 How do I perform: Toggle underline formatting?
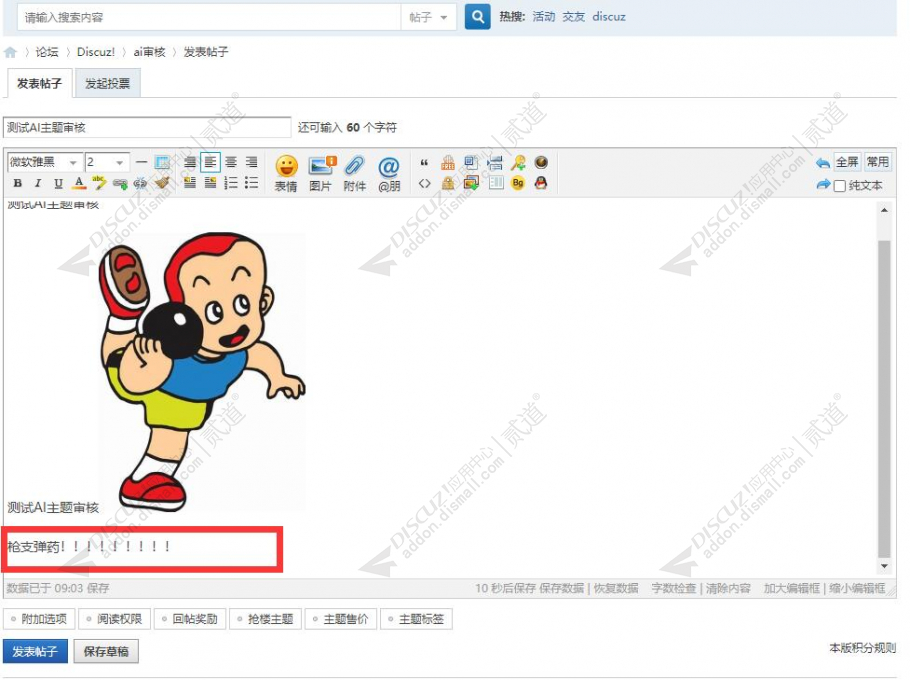tap(59, 183)
